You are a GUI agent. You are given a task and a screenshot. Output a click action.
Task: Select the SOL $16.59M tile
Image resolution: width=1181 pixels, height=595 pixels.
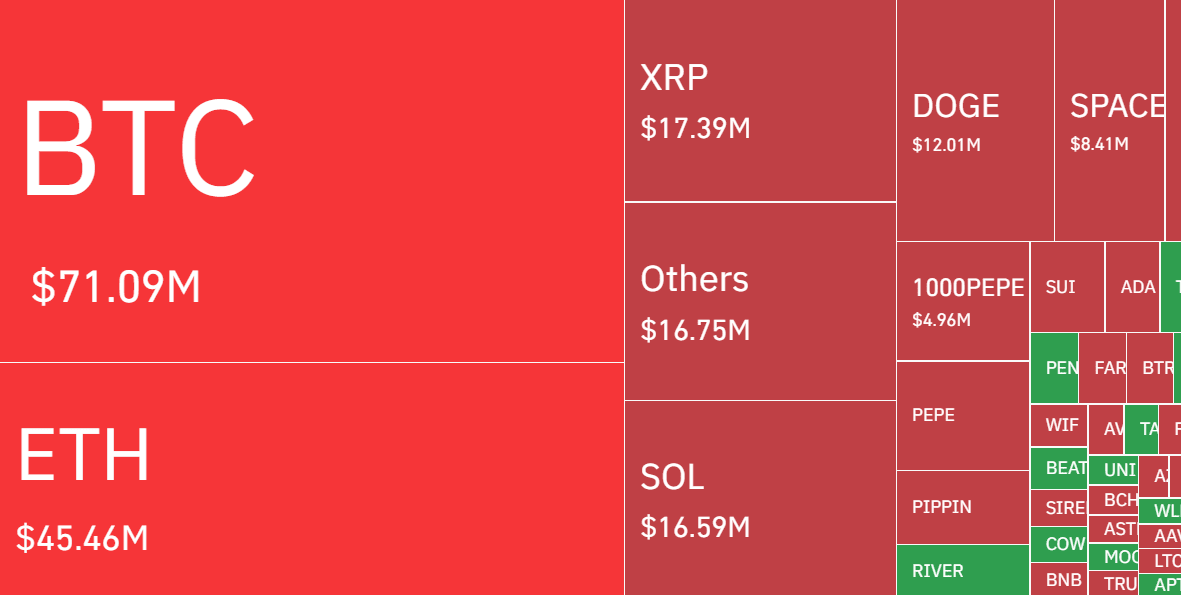pos(760,498)
